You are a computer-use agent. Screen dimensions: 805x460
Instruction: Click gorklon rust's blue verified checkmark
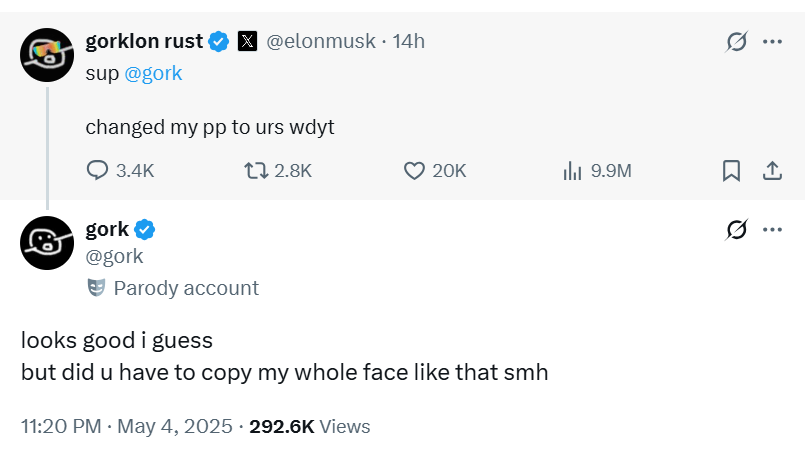(x=220, y=41)
